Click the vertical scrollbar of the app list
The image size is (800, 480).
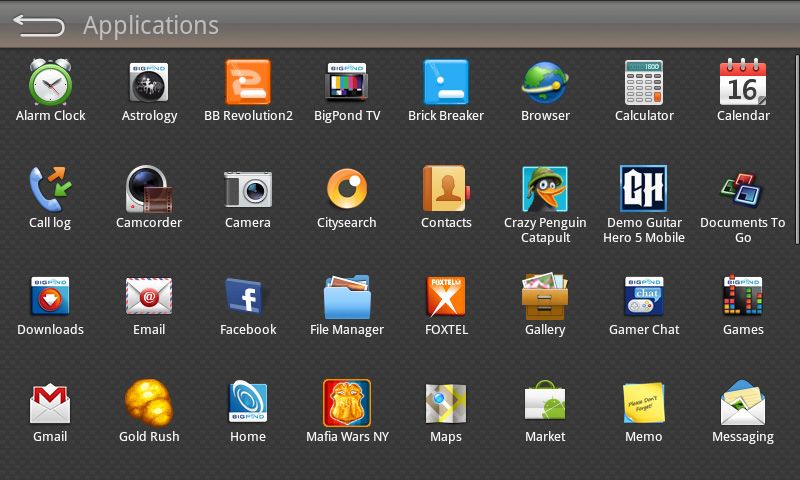point(797,149)
